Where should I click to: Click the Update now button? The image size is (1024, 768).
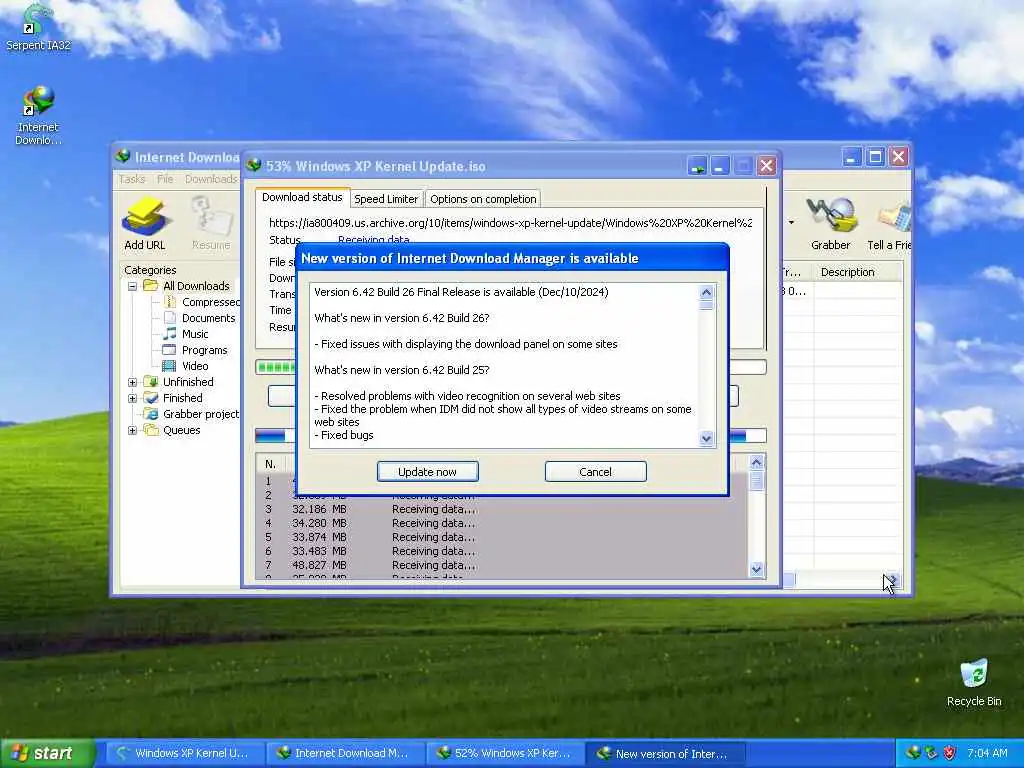coord(428,472)
